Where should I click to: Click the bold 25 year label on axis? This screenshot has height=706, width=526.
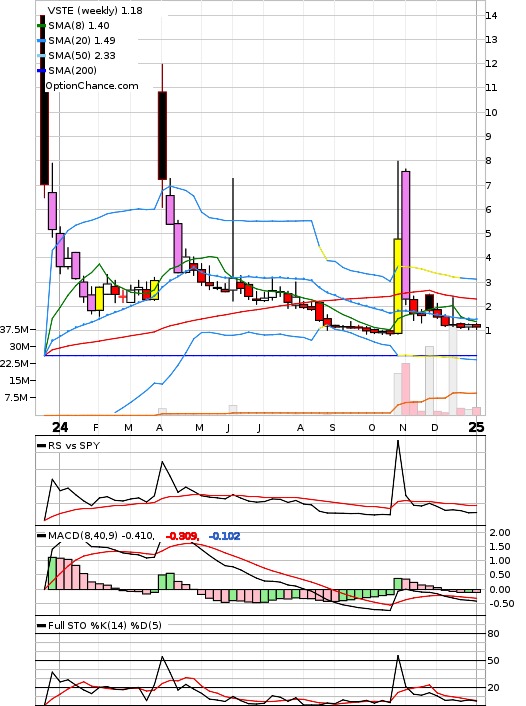[x=476, y=427]
